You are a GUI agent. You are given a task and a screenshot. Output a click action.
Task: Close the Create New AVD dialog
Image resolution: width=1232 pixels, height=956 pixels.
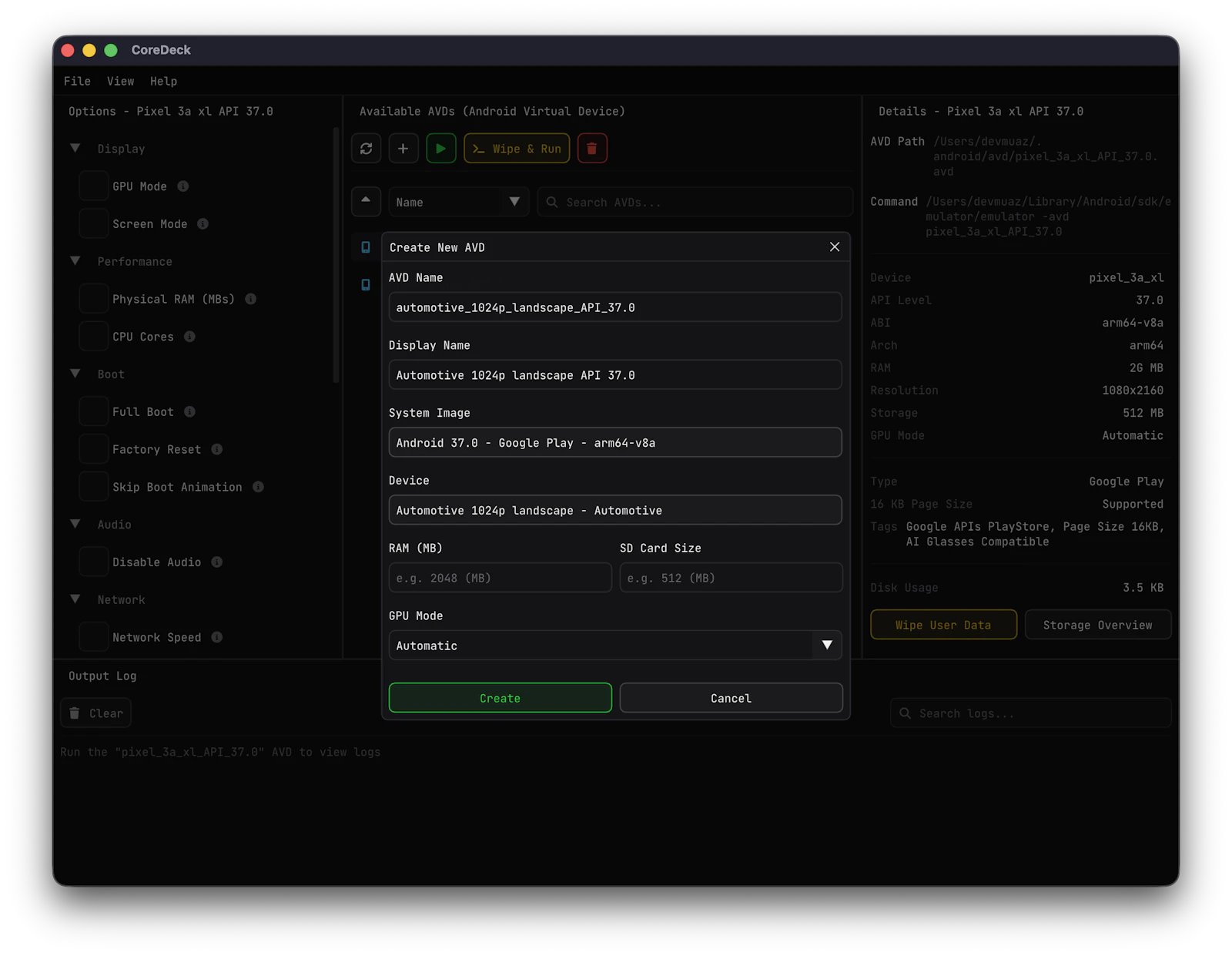[x=835, y=247]
